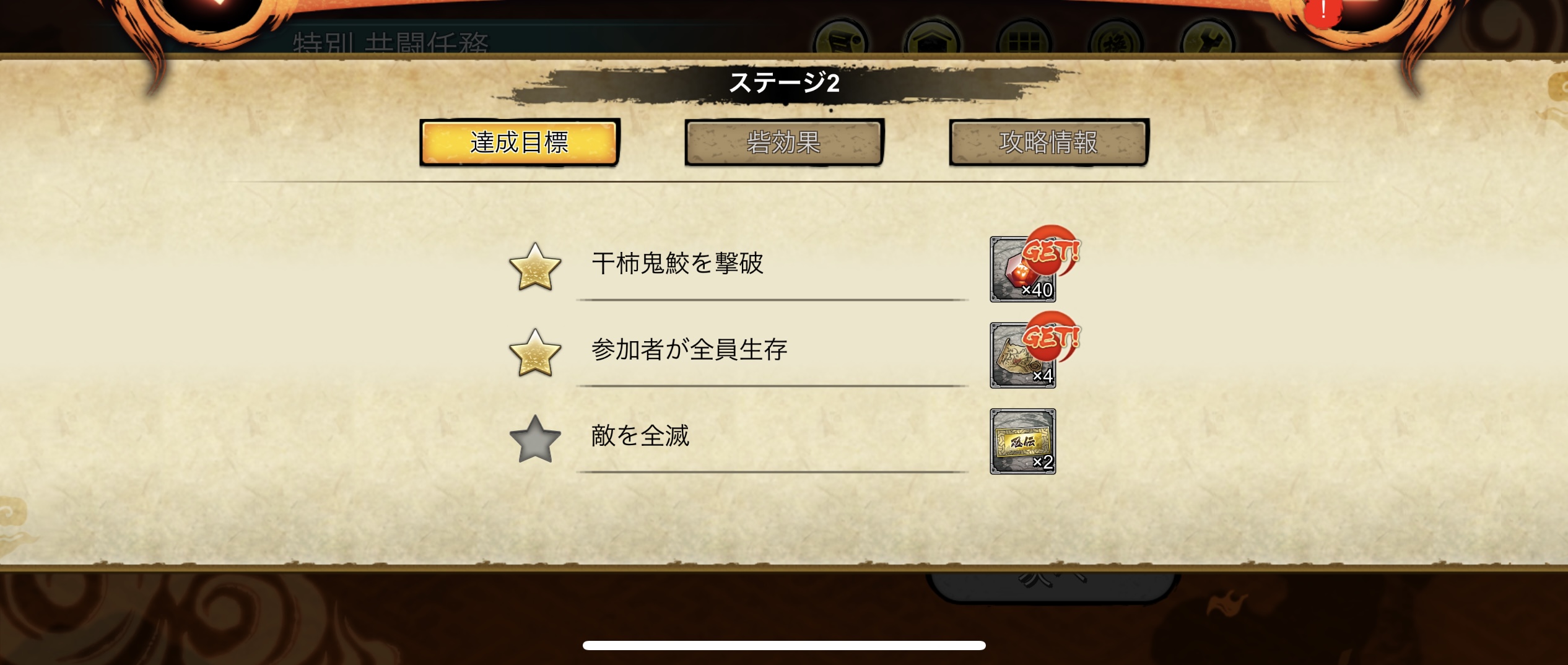Tap the gold star beside 参加者が全員生存
The height and width of the screenshot is (665, 1568).
pyautogui.click(x=535, y=353)
